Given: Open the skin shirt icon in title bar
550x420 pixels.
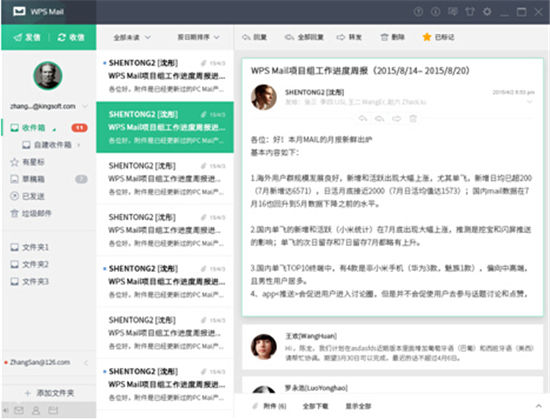Looking at the screenshot, I should pos(470,12).
